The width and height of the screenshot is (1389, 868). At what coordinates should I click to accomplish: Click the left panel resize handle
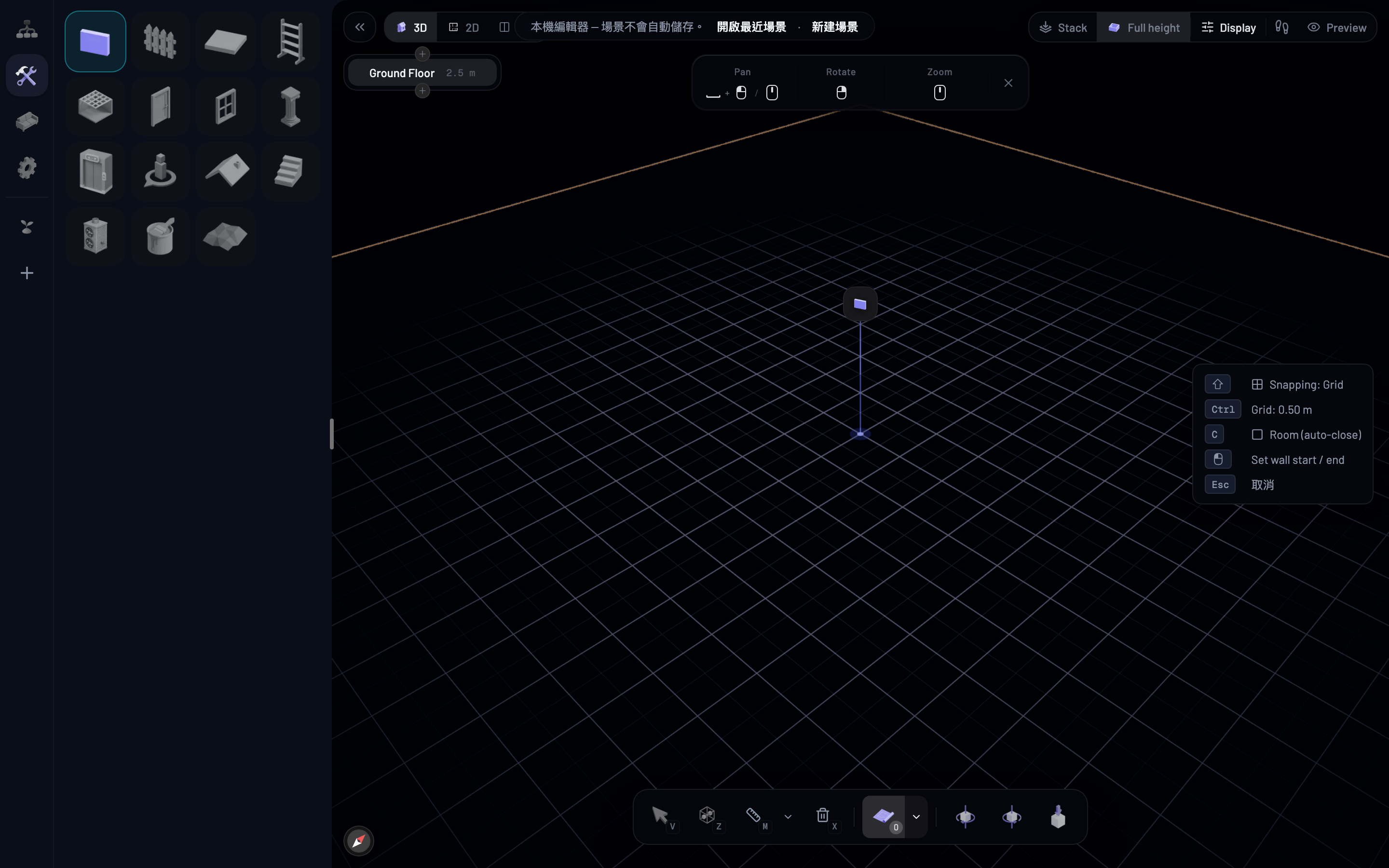pos(332,434)
